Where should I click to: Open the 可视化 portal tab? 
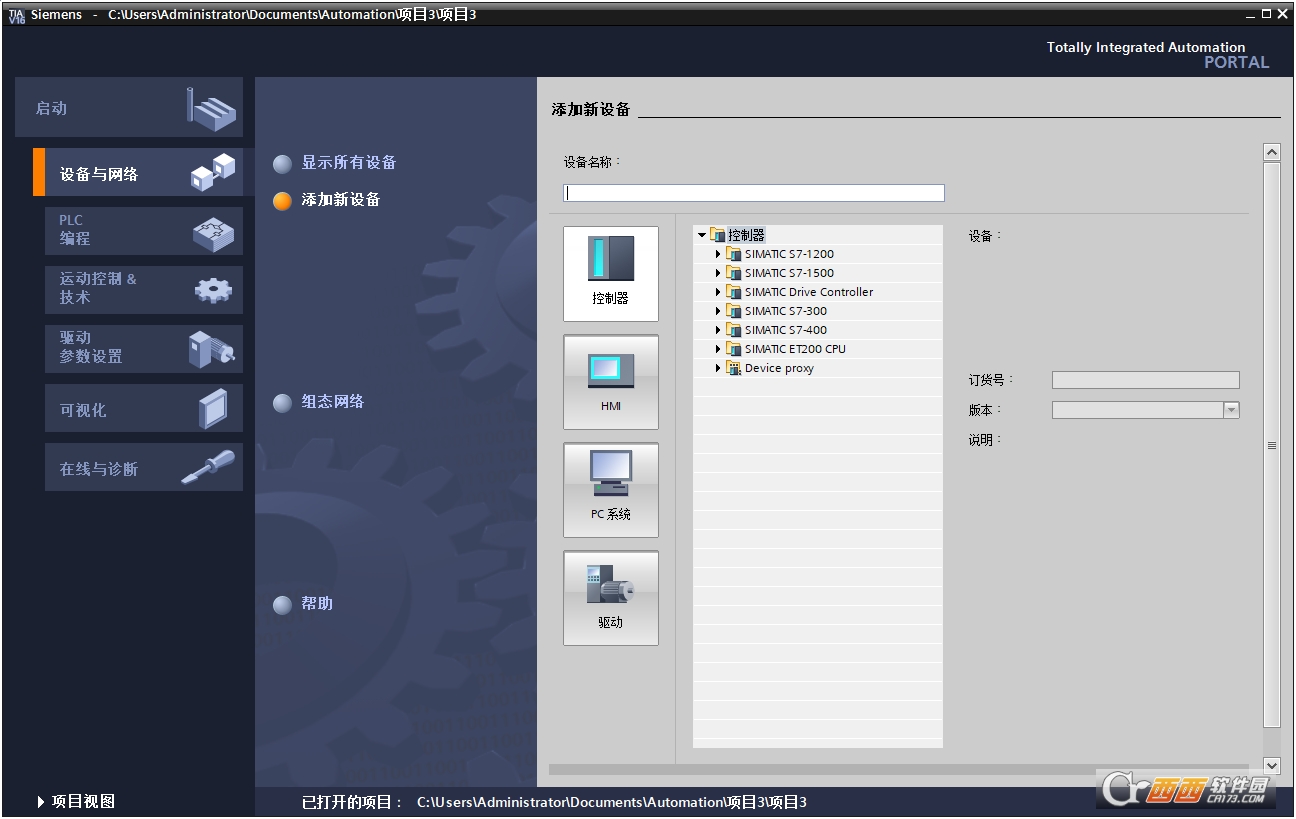pyautogui.click(x=143, y=409)
